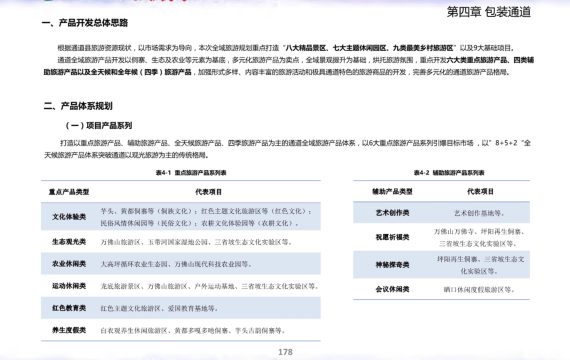Image resolution: width=570 pixels, height=360 pixels.
Task: Select the row label '艺术创作类'
Action: coord(392,213)
